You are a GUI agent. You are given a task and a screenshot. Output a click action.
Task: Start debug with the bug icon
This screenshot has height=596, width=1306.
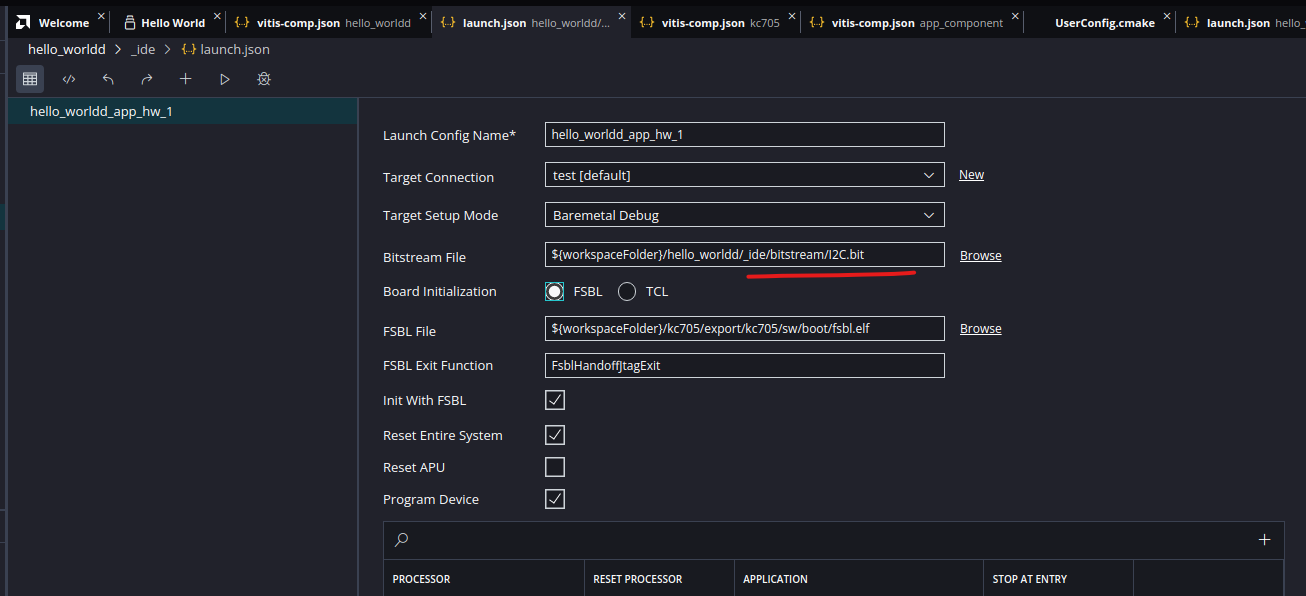(264, 79)
